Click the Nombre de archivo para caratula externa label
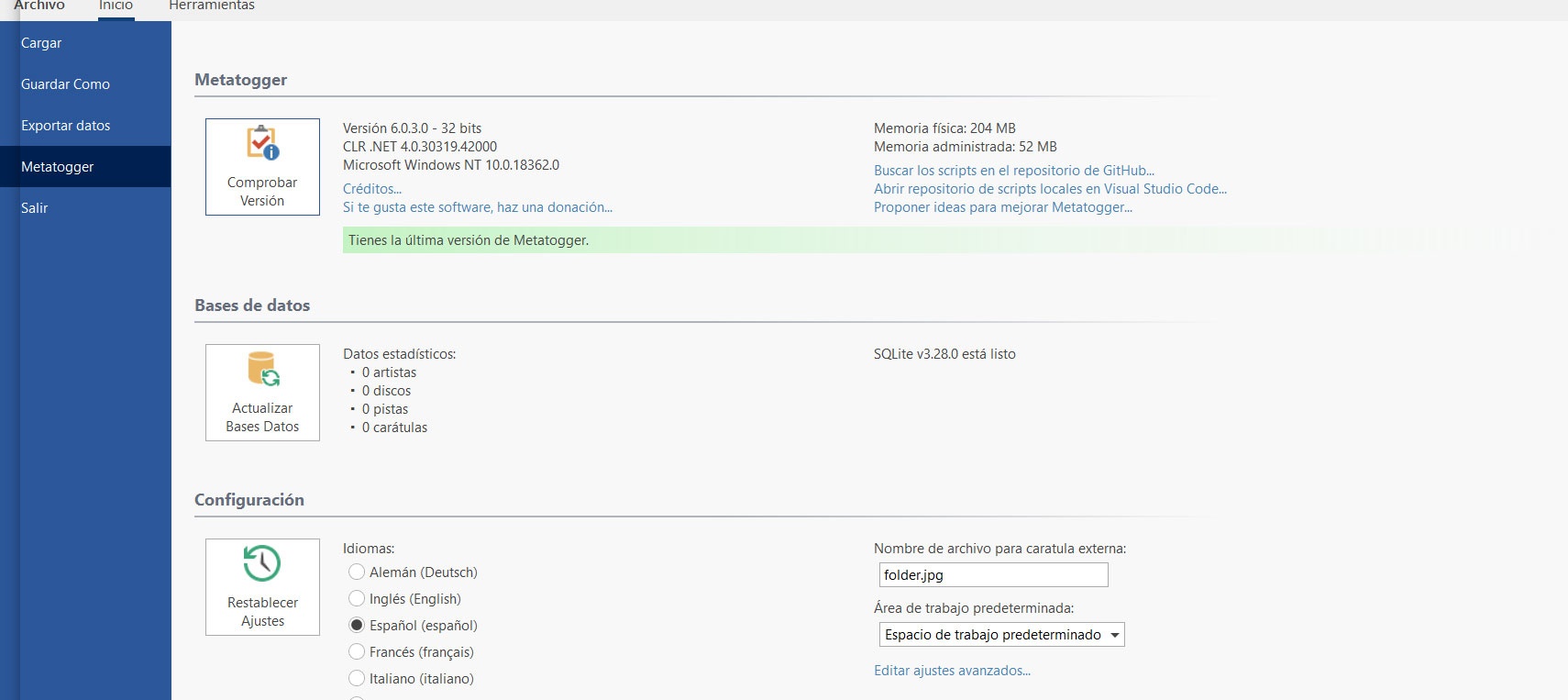 click(999, 549)
